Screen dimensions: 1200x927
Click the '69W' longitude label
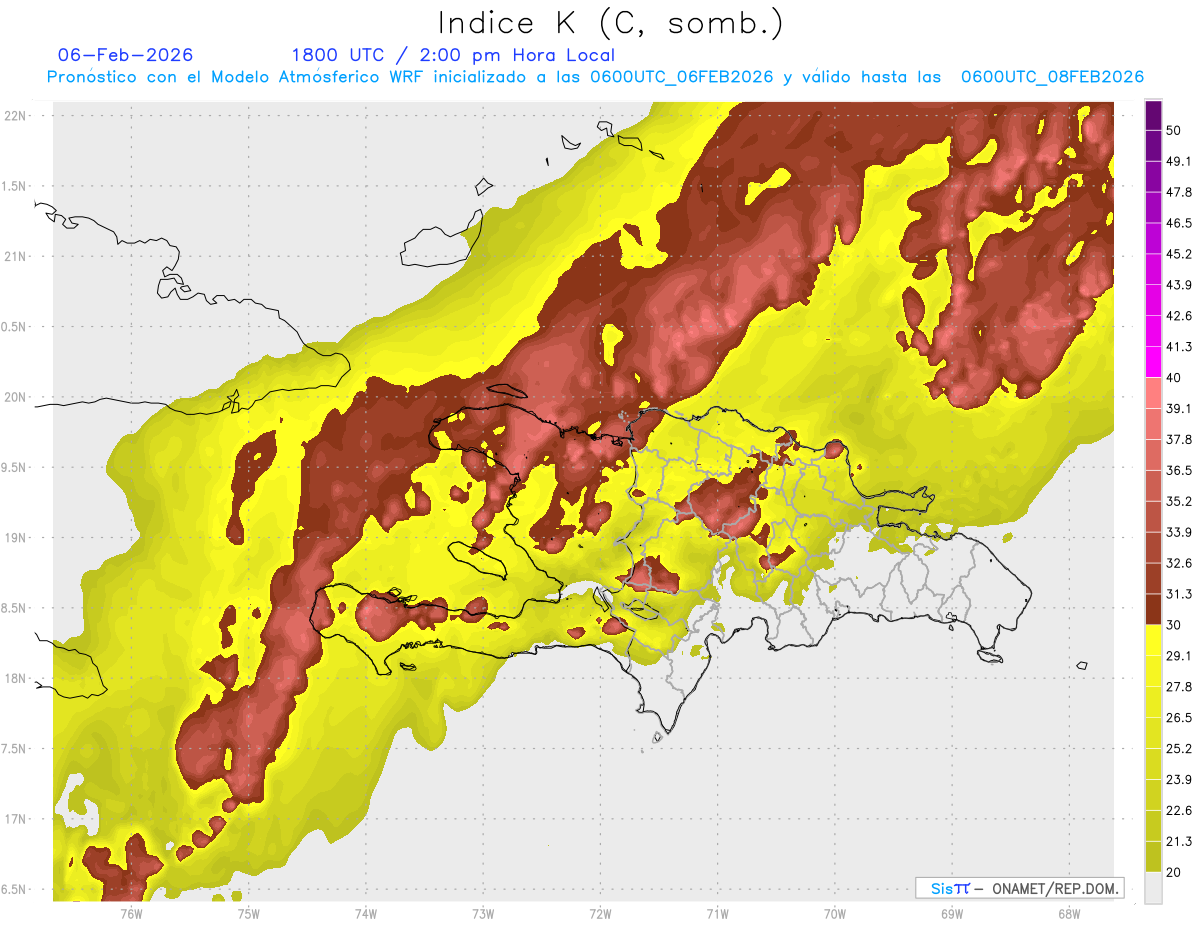pyautogui.click(x=951, y=913)
